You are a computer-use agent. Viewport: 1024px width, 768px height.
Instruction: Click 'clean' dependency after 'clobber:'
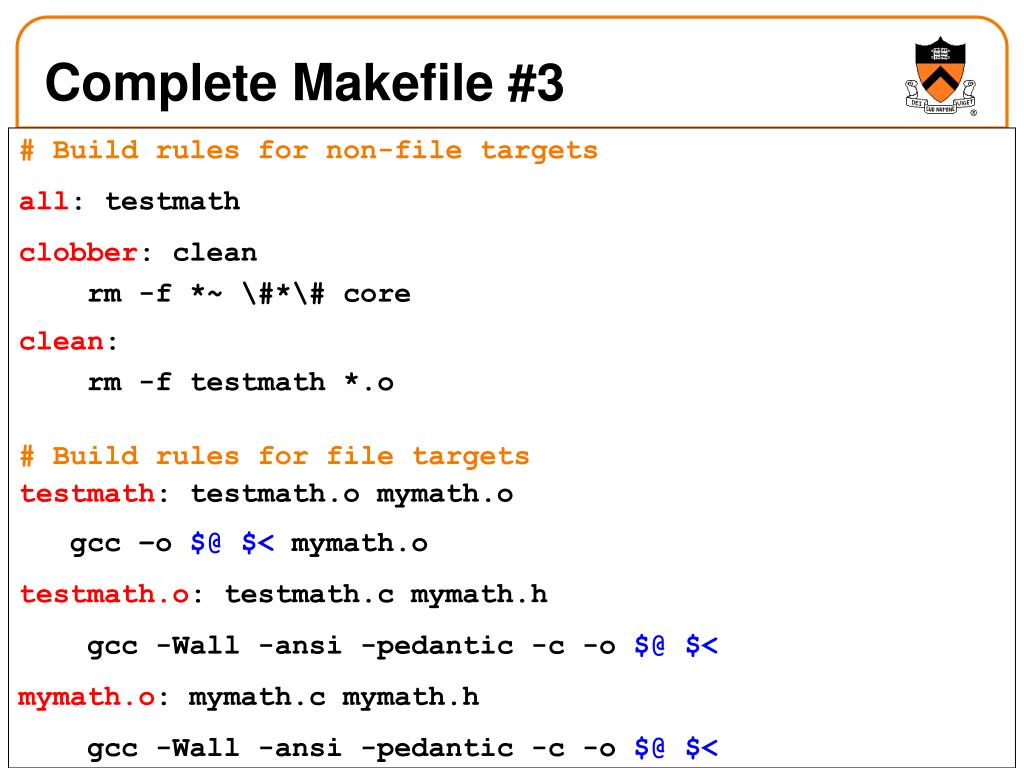click(215, 253)
